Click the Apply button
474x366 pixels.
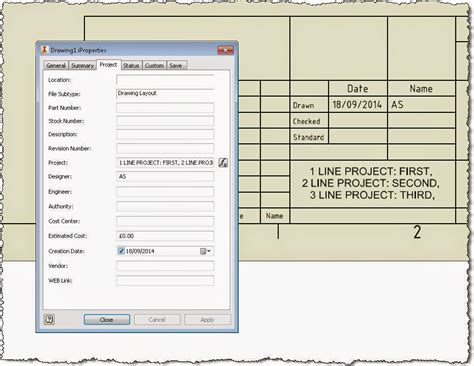pos(207,320)
